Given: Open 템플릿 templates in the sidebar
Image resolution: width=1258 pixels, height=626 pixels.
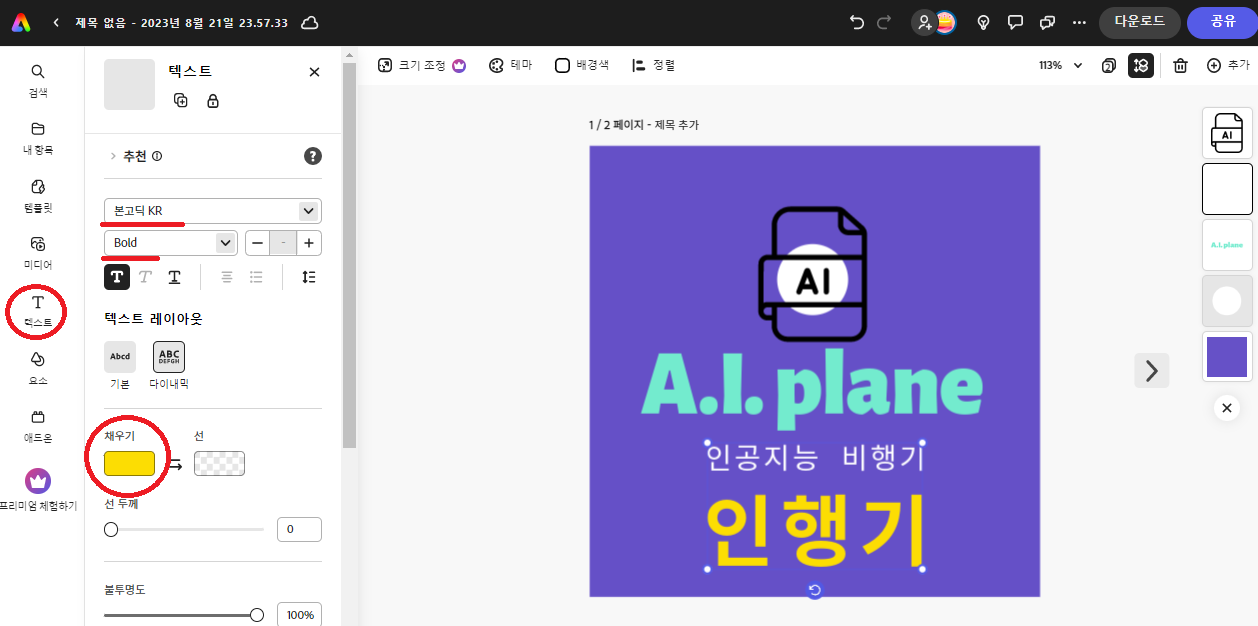Looking at the screenshot, I should pyautogui.click(x=38, y=196).
